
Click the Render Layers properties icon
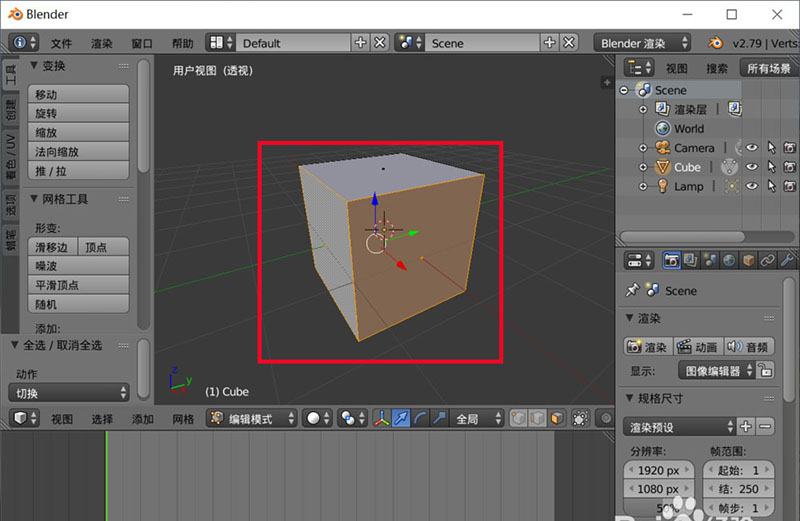click(691, 260)
